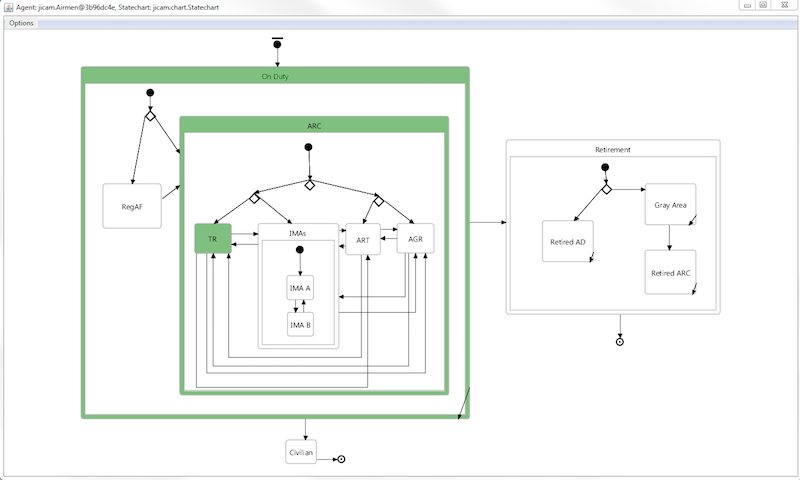Screen dimensions: 800x480
Task: Select the Retired ARC state
Action: point(669,272)
